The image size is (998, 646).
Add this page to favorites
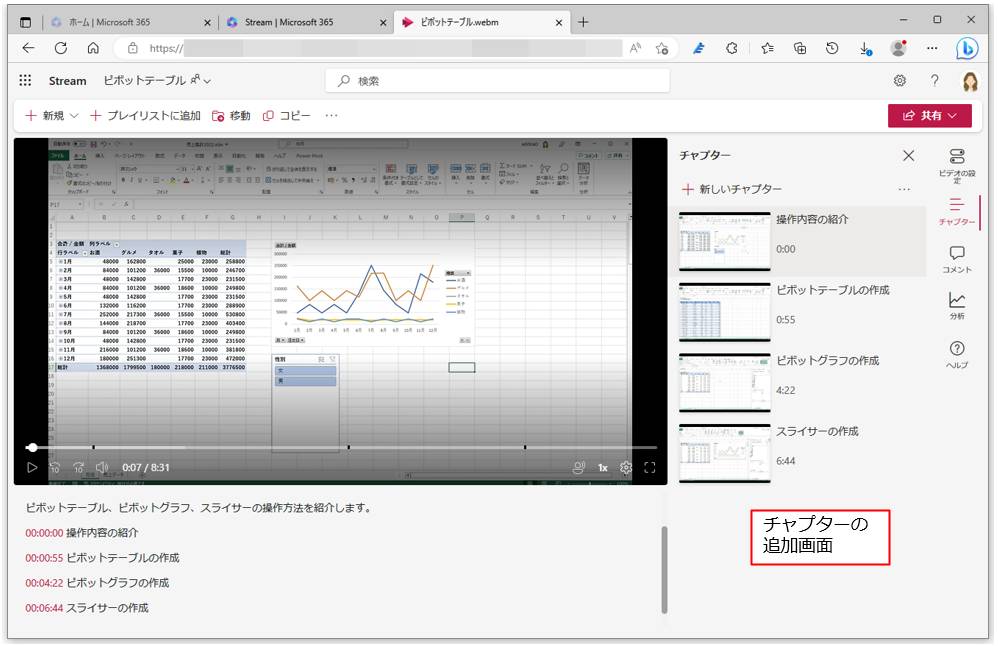(662, 48)
